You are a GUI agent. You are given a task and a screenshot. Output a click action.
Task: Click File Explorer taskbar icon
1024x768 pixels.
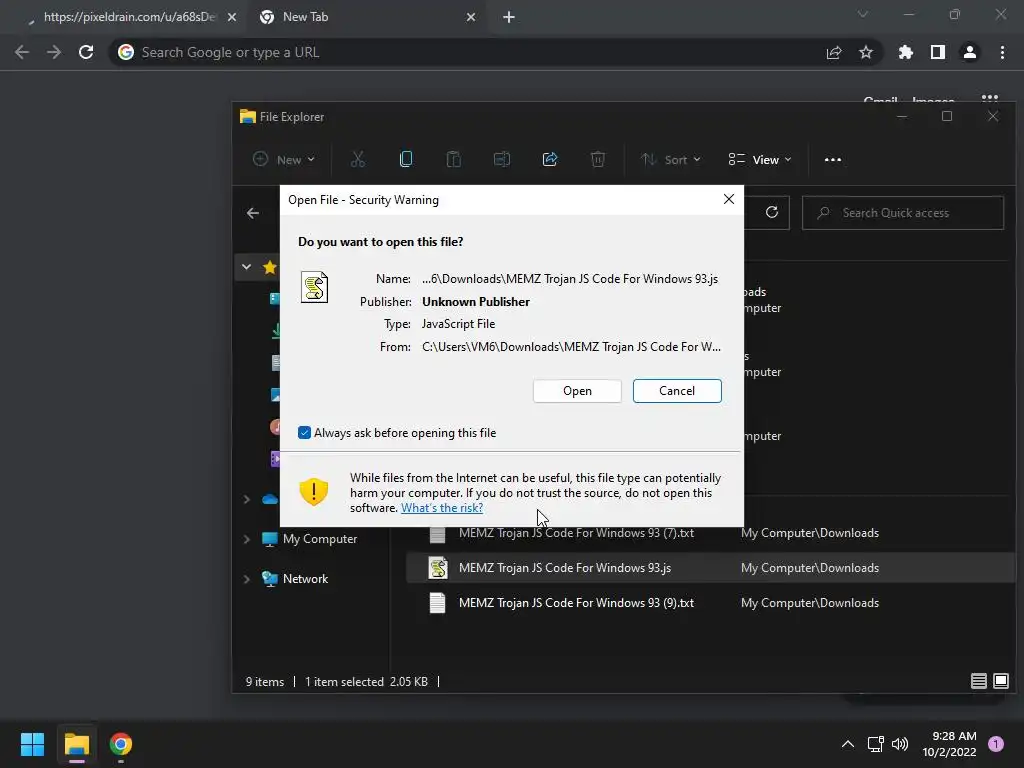(x=76, y=744)
